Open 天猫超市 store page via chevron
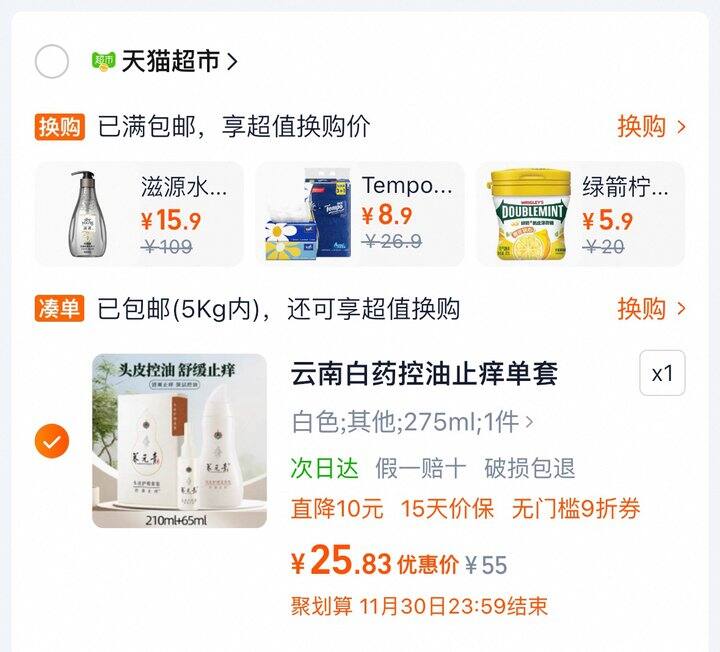This screenshot has width=720, height=652. coord(232,62)
